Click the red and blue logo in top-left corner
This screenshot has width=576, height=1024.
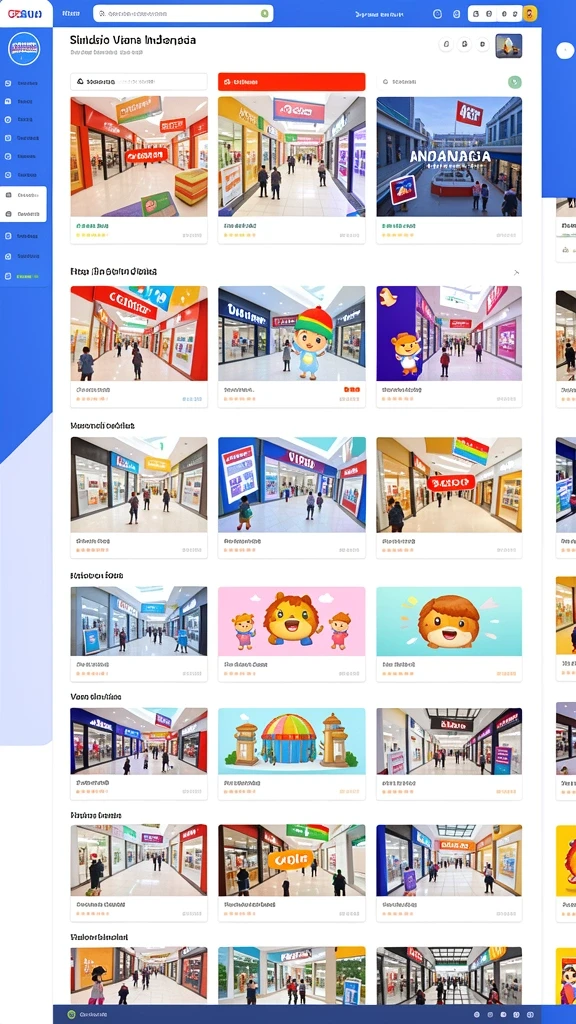24,13
